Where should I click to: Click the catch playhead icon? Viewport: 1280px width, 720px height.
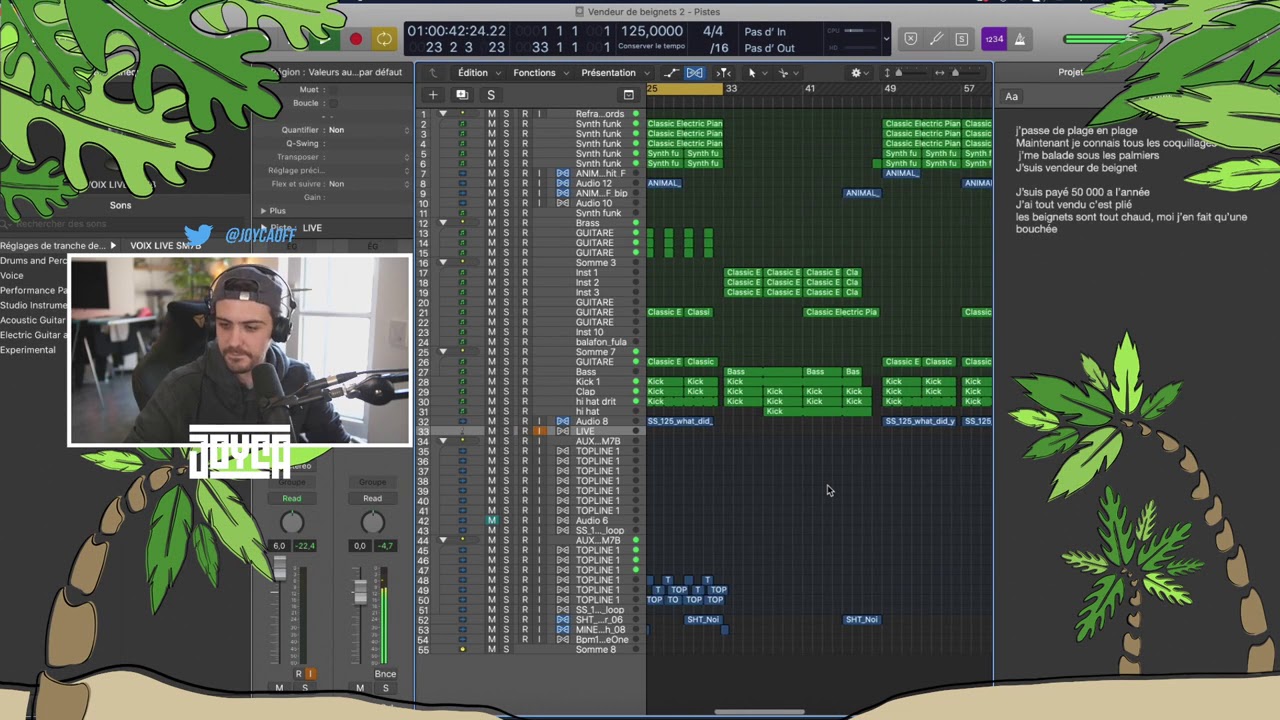click(723, 73)
